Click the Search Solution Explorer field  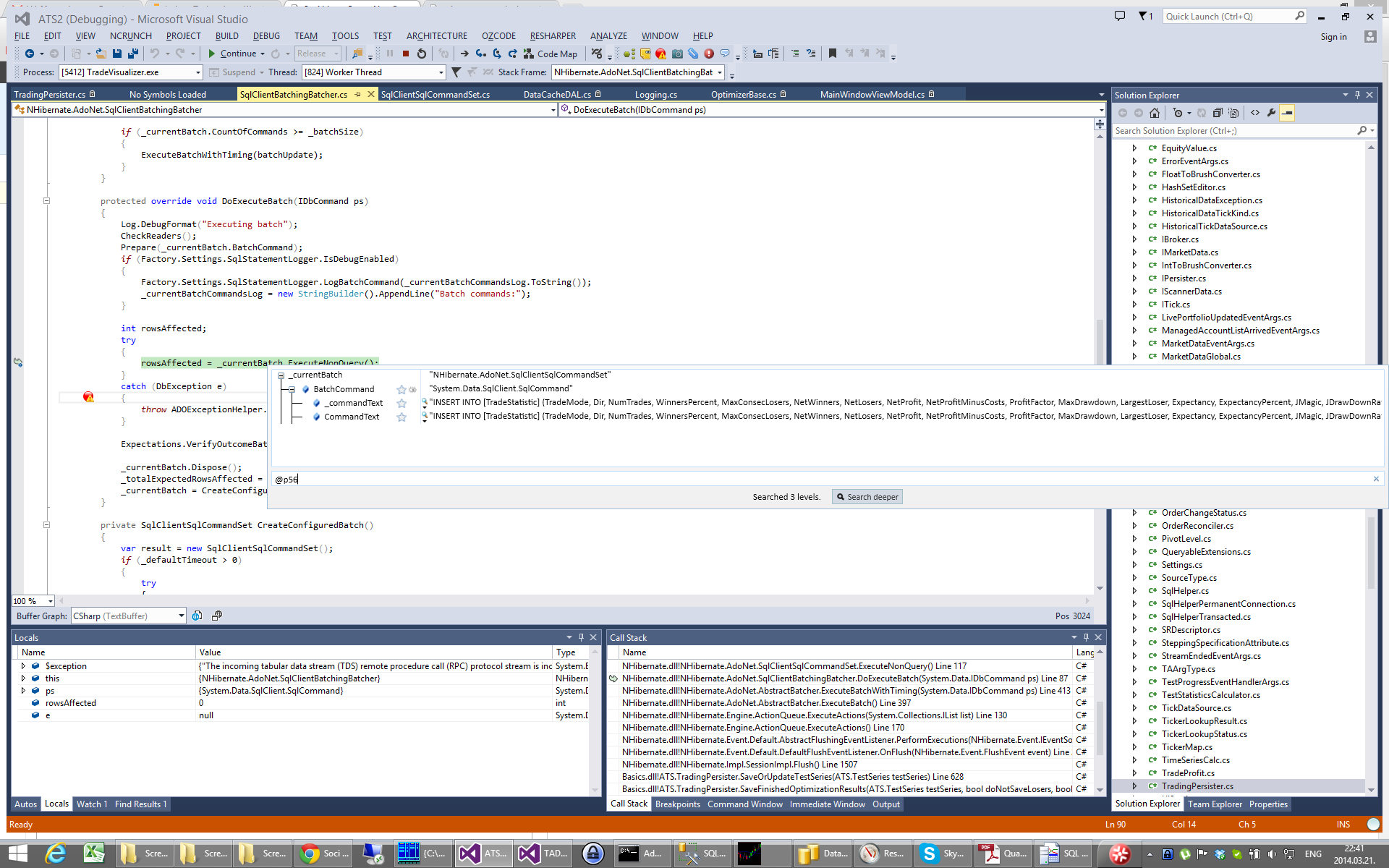click(x=1244, y=131)
